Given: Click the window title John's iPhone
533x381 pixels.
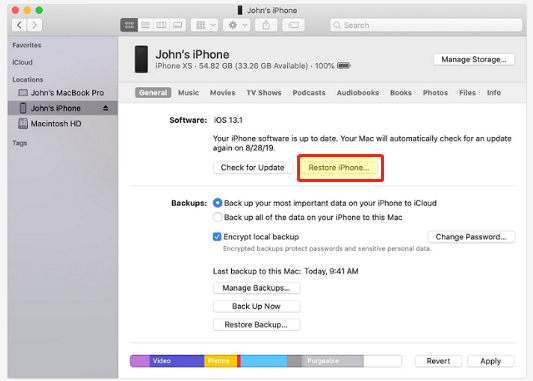Looking at the screenshot, I should pos(272,11).
